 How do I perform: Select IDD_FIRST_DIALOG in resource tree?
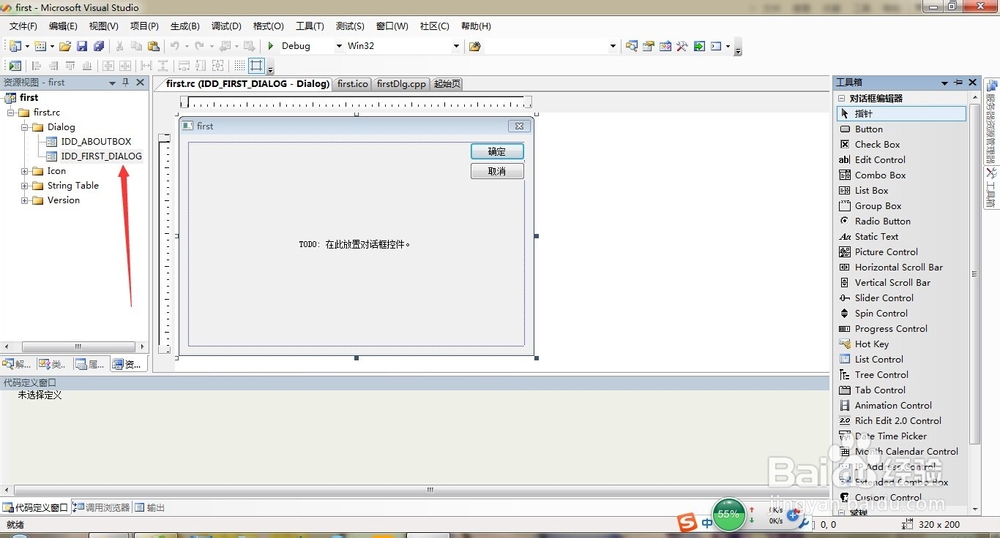[101, 156]
